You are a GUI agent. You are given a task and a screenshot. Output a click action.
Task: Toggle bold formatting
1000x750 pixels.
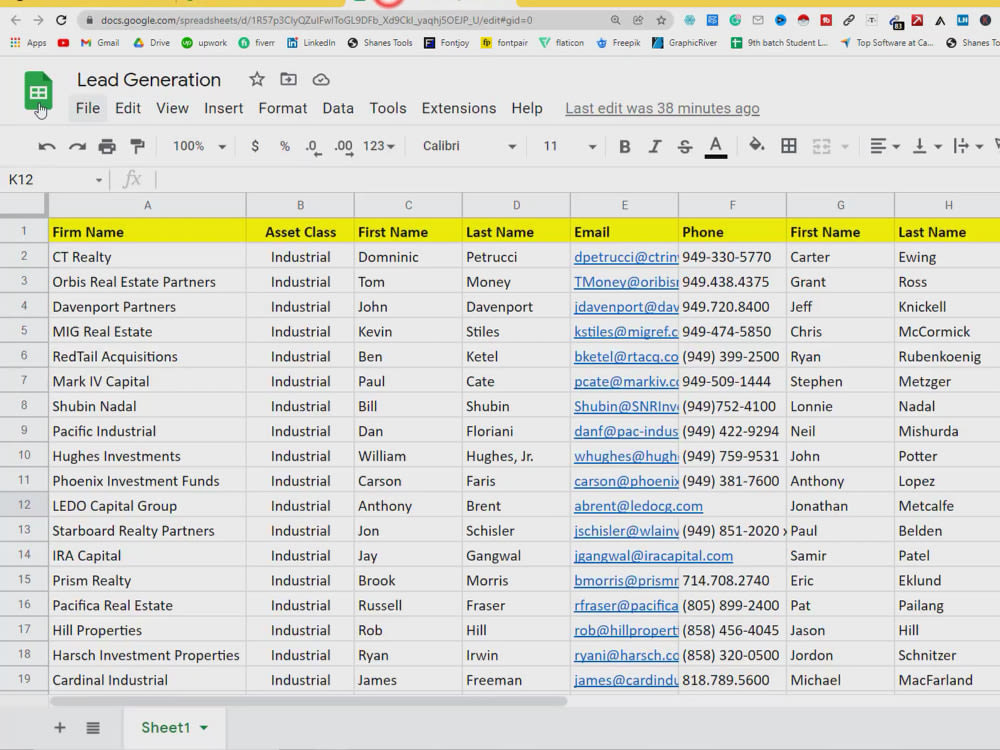coord(624,147)
